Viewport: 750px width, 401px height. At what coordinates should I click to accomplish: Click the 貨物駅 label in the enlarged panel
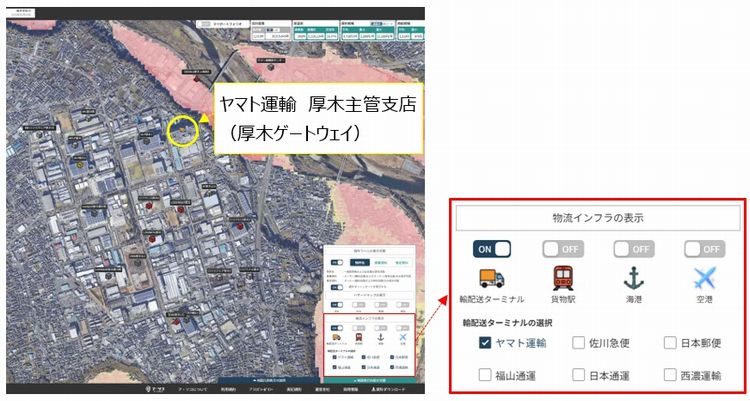coord(563,300)
